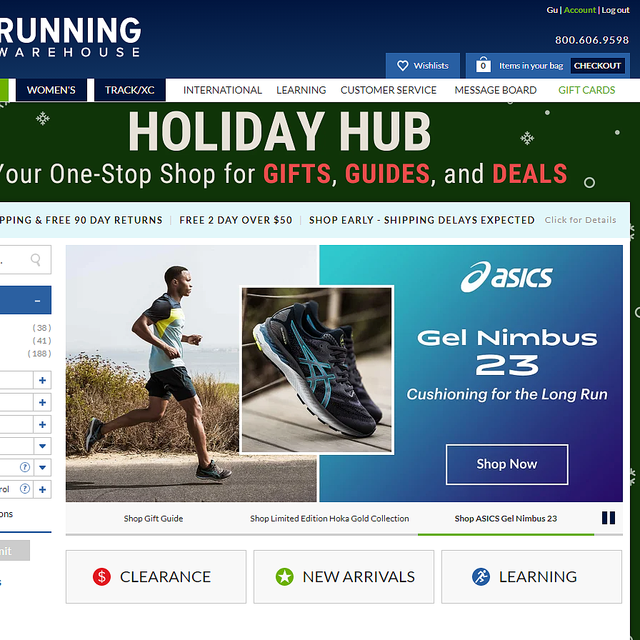
Task: Open the TRACK/XC menu
Action: (130, 90)
